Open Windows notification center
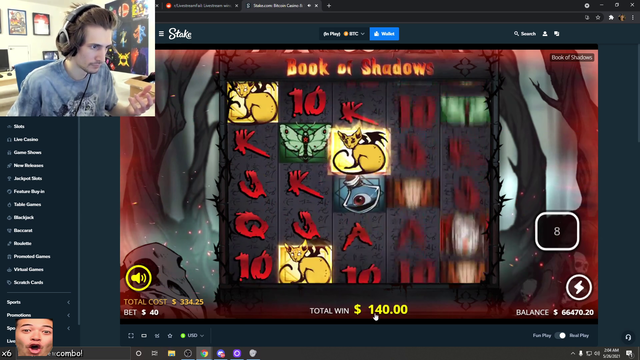The width and height of the screenshot is (640, 360). [629, 353]
